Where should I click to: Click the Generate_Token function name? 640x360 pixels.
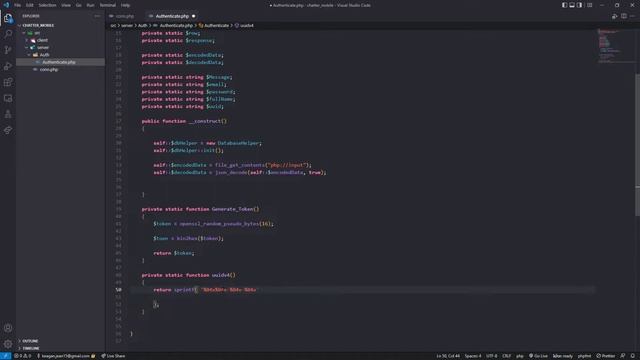[x=232, y=209]
